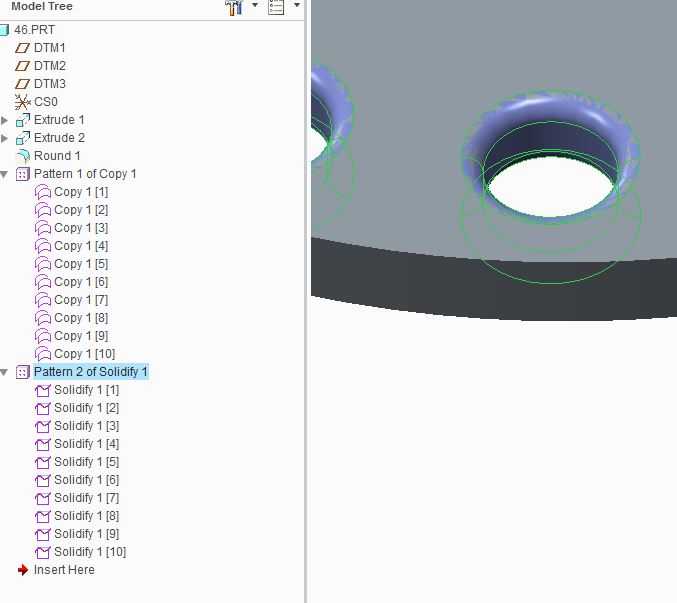This screenshot has height=603, width=677.
Task: Select Solidify 1 [10] label
Action: coord(90,552)
